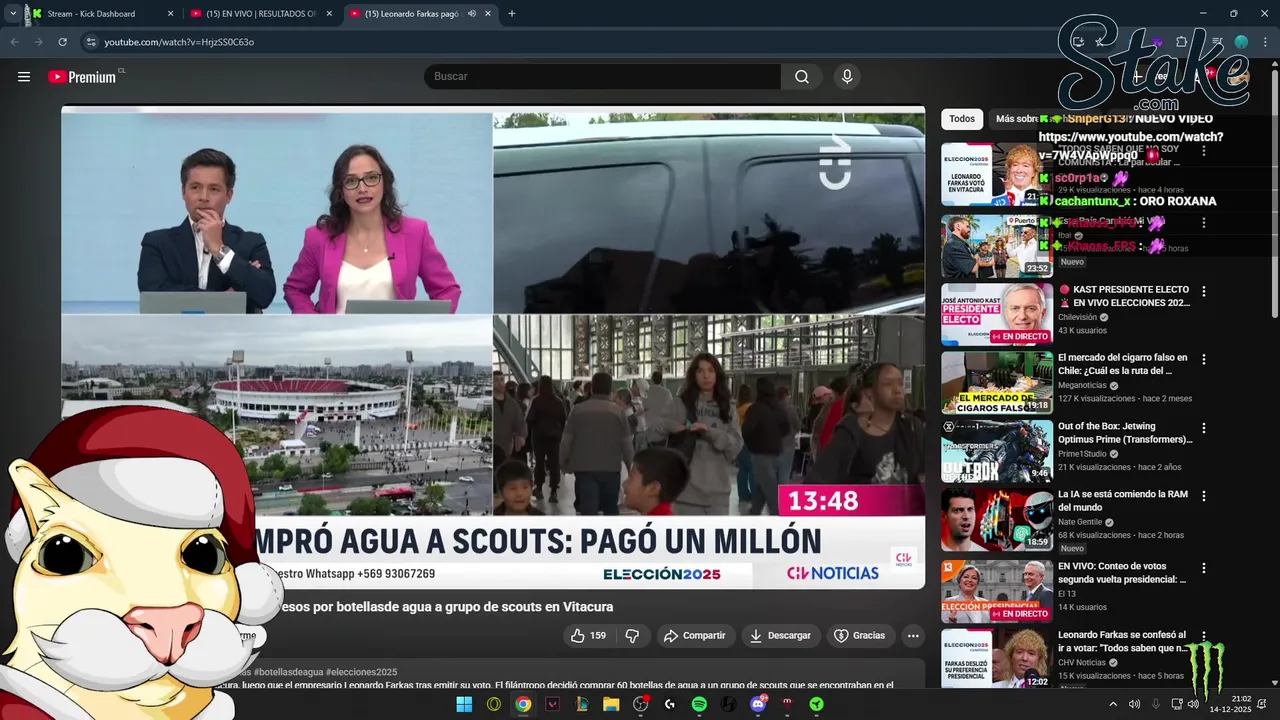The image size is (1280, 720).
Task: Start voice search with the microphone
Action: point(847,77)
